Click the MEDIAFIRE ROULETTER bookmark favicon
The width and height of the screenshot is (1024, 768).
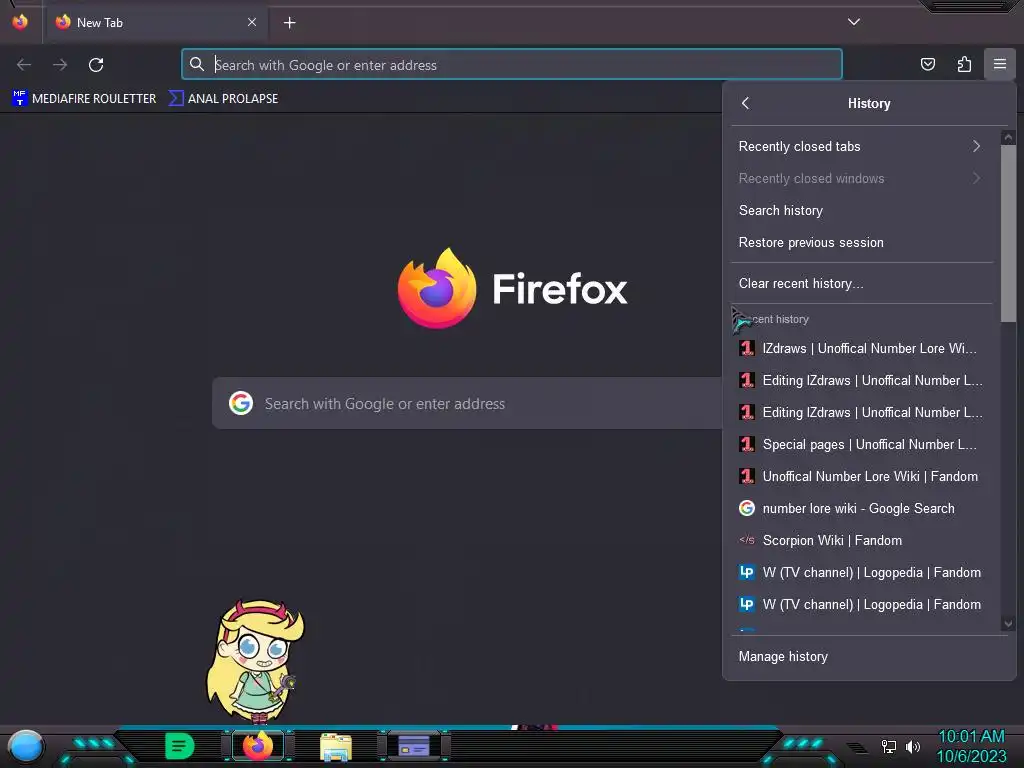click(20, 98)
